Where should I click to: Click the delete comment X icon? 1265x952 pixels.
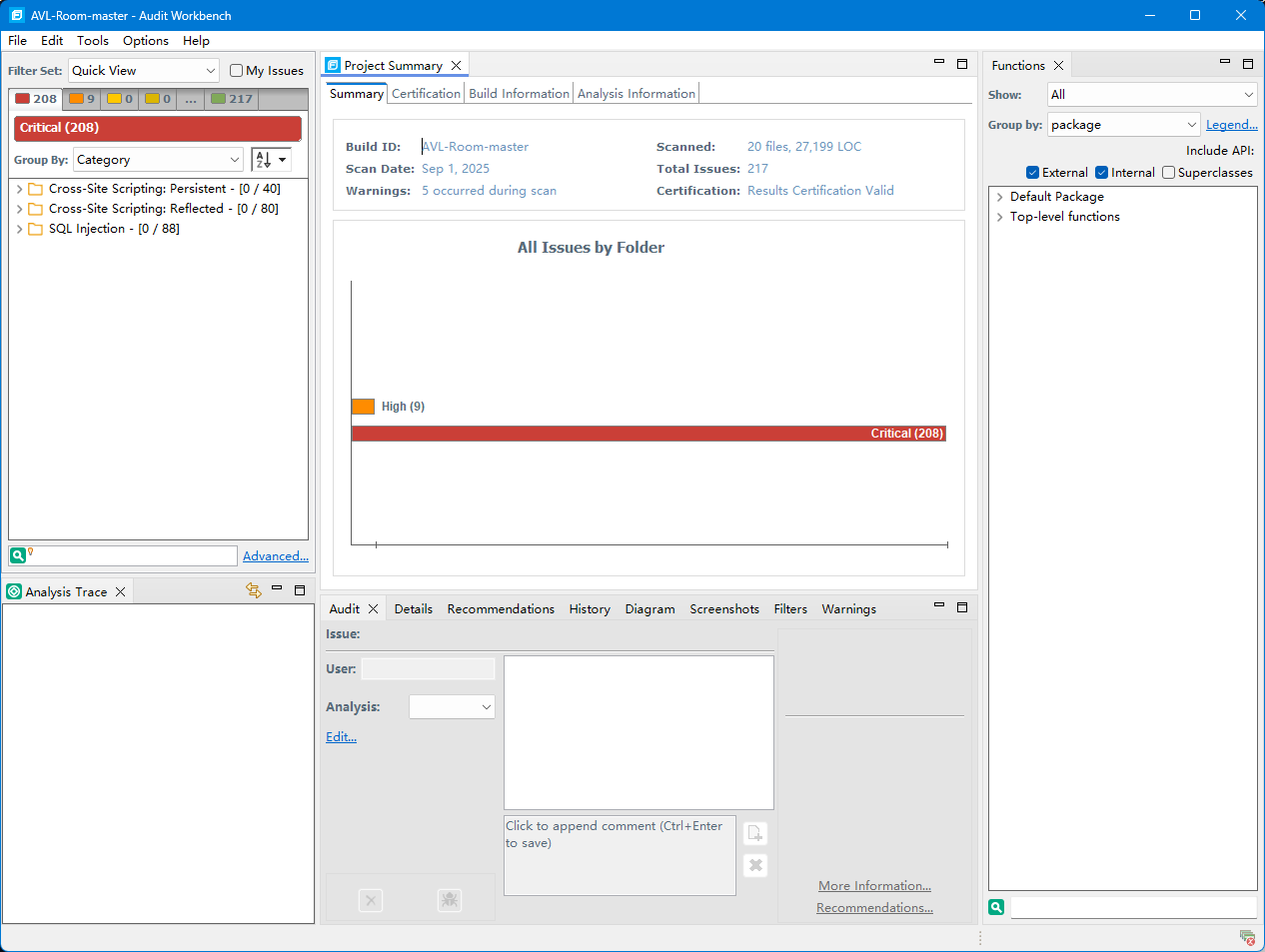[755, 866]
